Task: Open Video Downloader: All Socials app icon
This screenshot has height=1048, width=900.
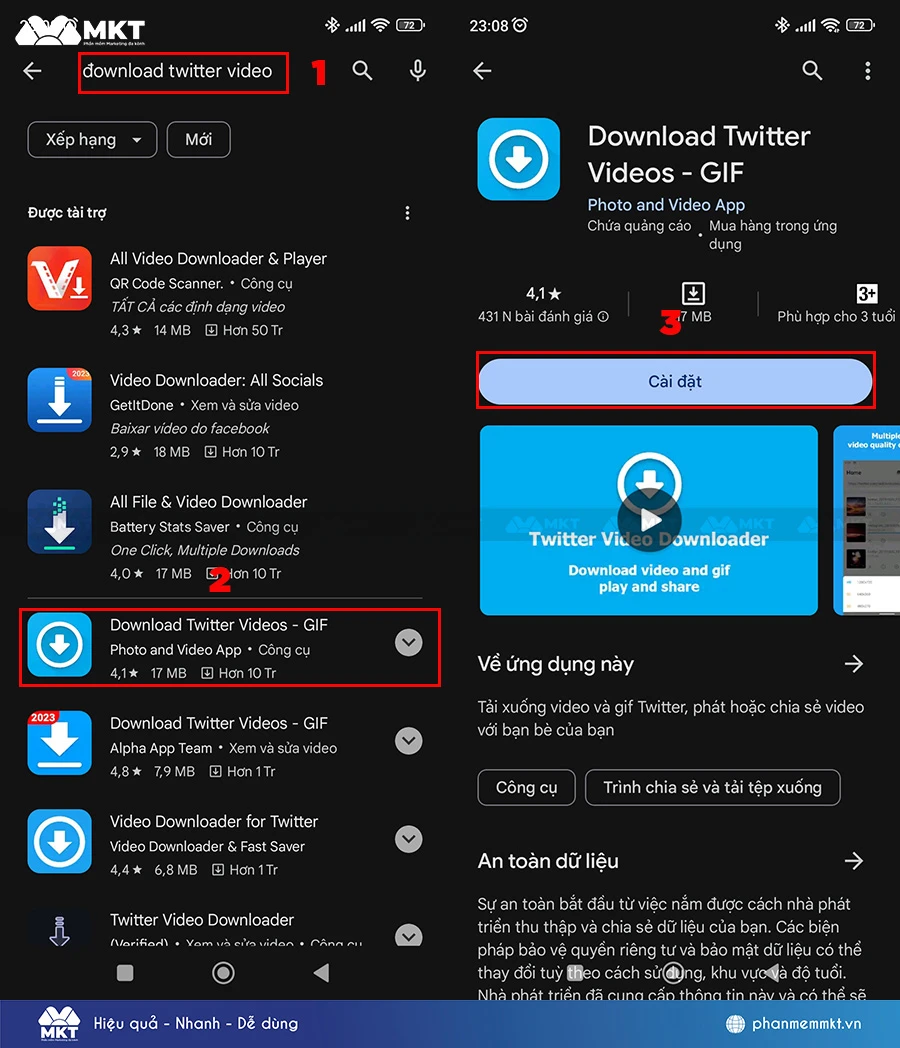Action: click(59, 400)
